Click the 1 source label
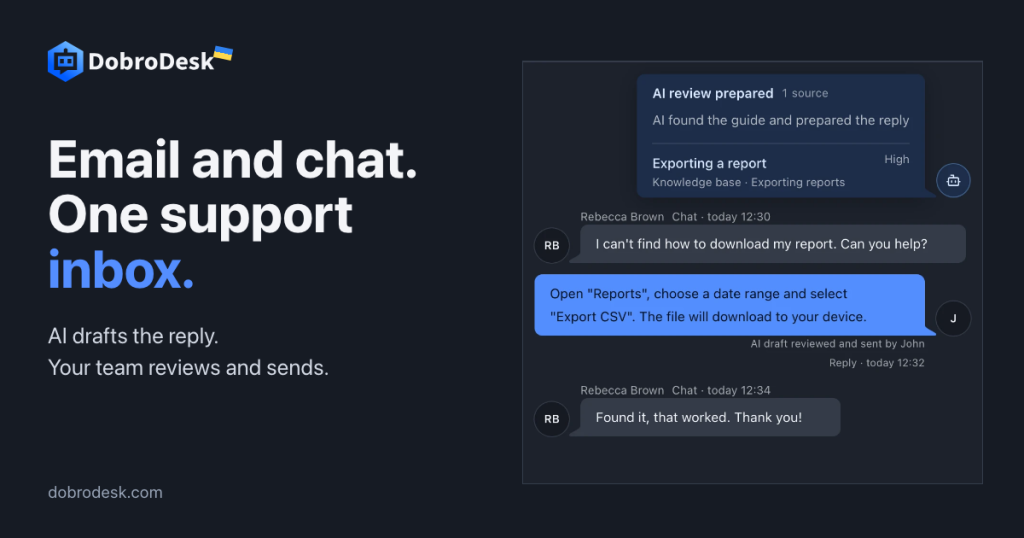Viewport: 1024px width, 538px height. tap(805, 93)
